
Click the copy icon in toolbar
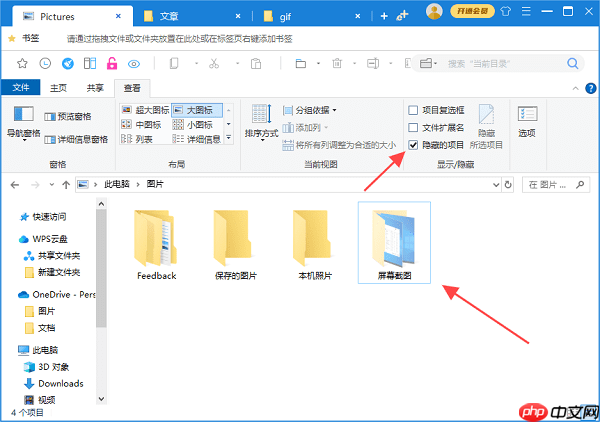174,63
